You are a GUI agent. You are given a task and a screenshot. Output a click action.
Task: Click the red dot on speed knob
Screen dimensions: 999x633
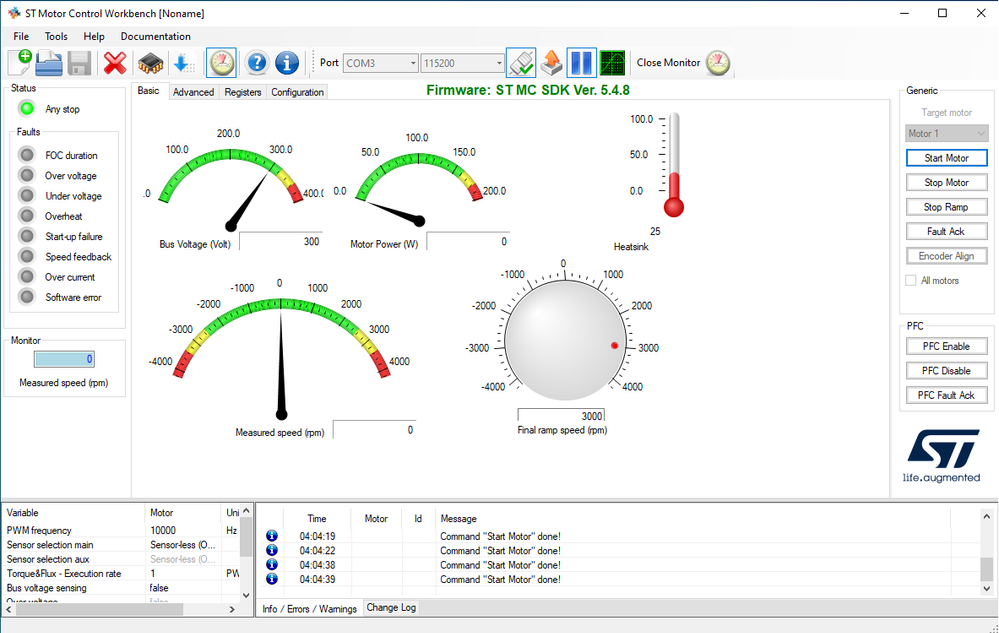tap(614, 345)
